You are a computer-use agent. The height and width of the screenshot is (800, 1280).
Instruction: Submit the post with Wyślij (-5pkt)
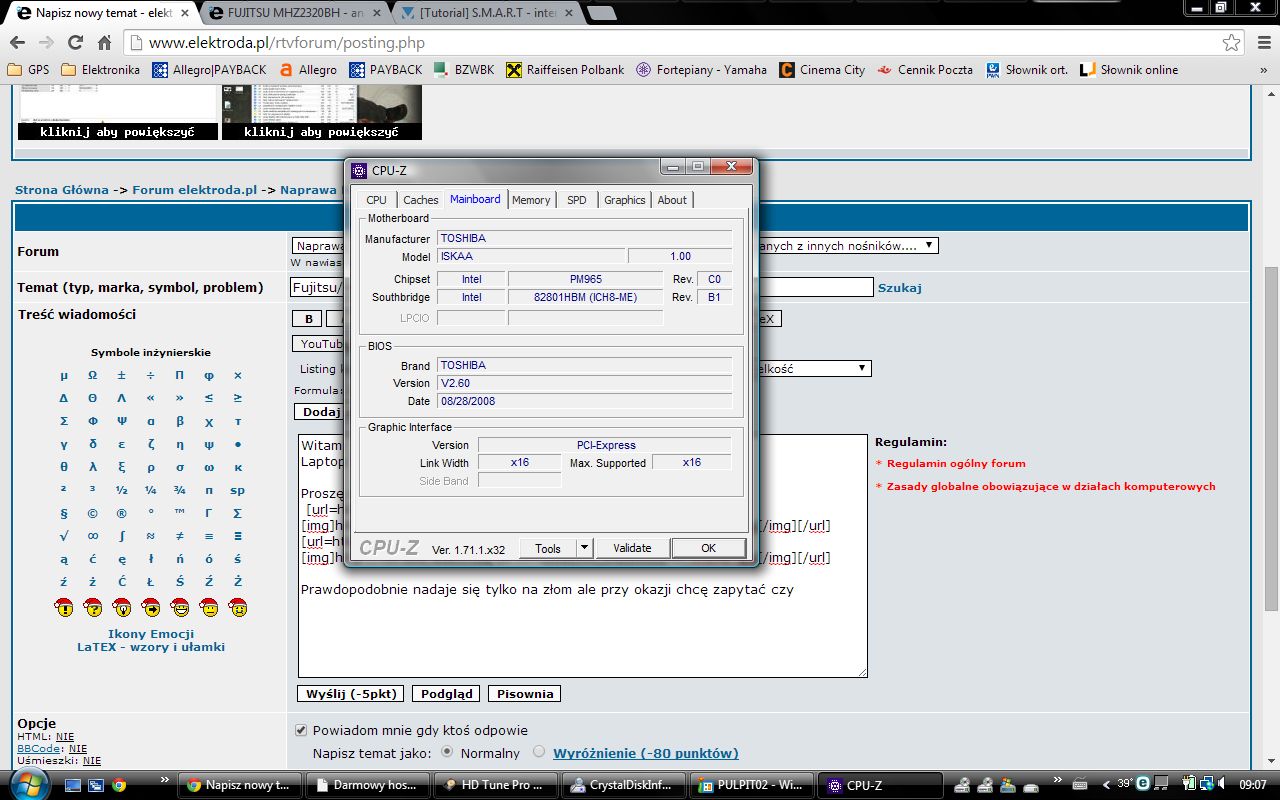click(x=353, y=694)
